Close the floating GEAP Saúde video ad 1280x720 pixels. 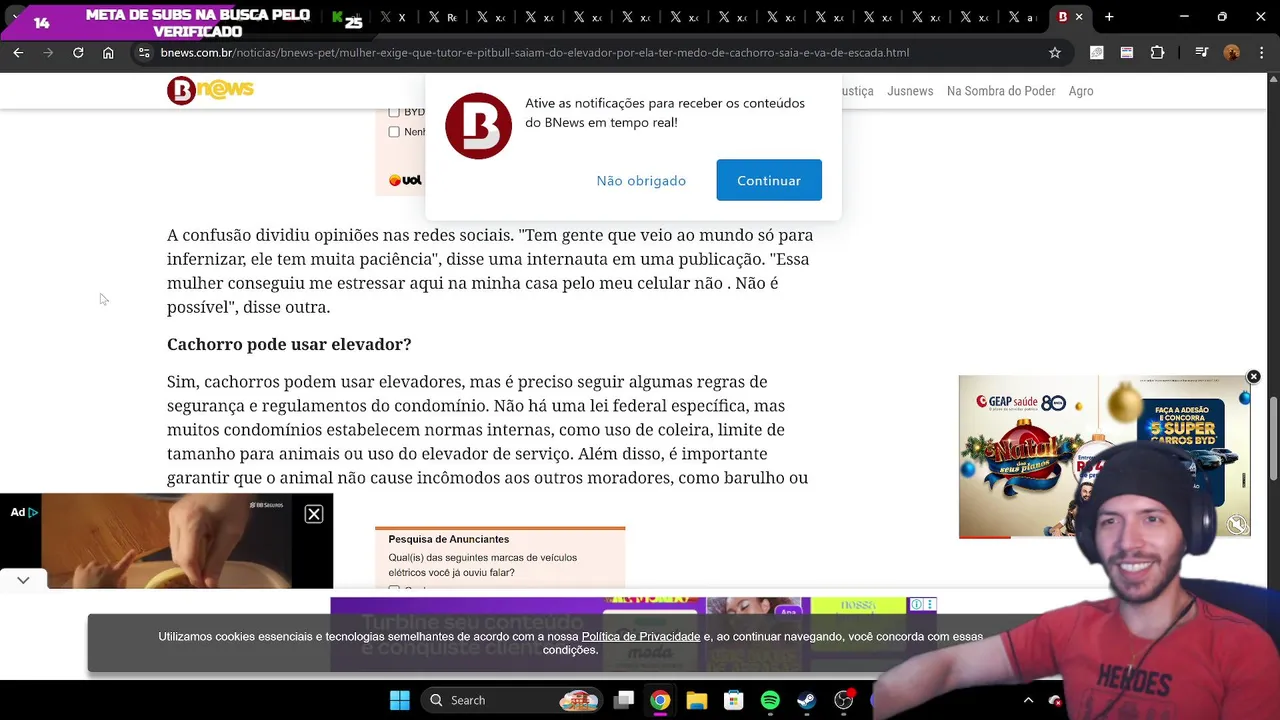point(1253,377)
